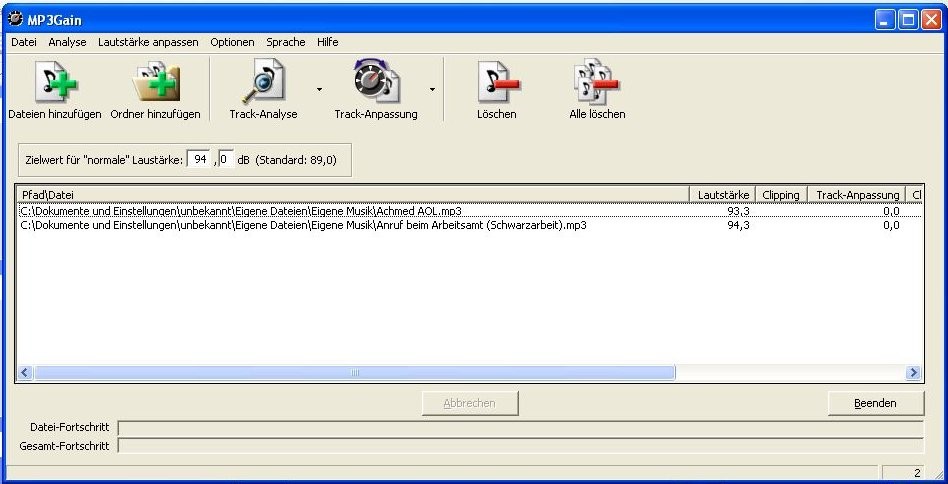Minimize the MP3Gain window
The width and height of the screenshot is (948, 484).
[x=885, y=20]
